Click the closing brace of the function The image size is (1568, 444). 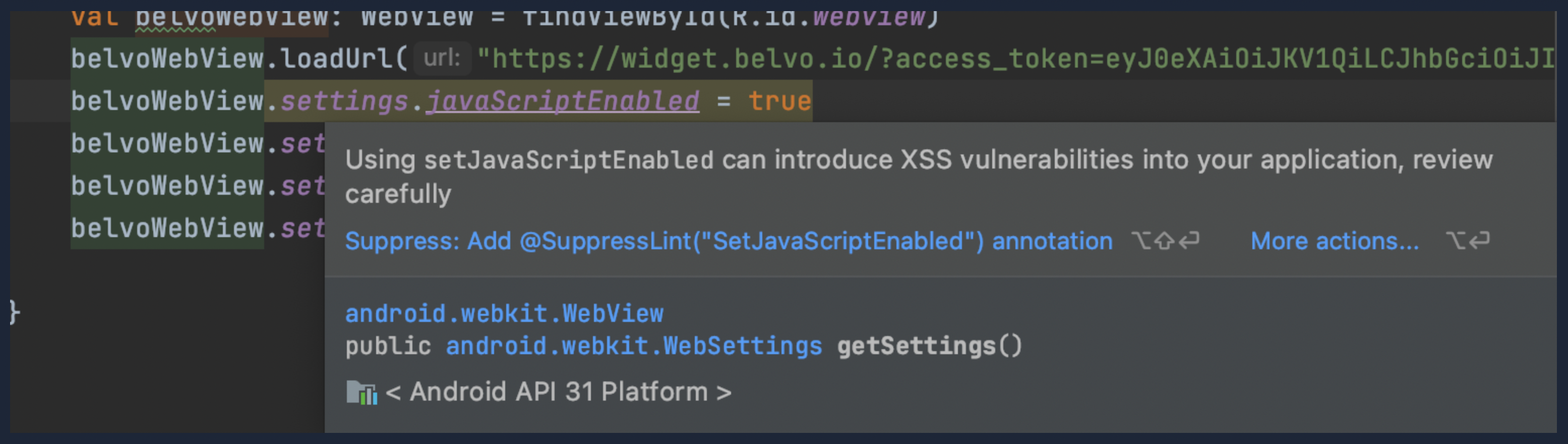pyautogui.click(x=14, y=312)
